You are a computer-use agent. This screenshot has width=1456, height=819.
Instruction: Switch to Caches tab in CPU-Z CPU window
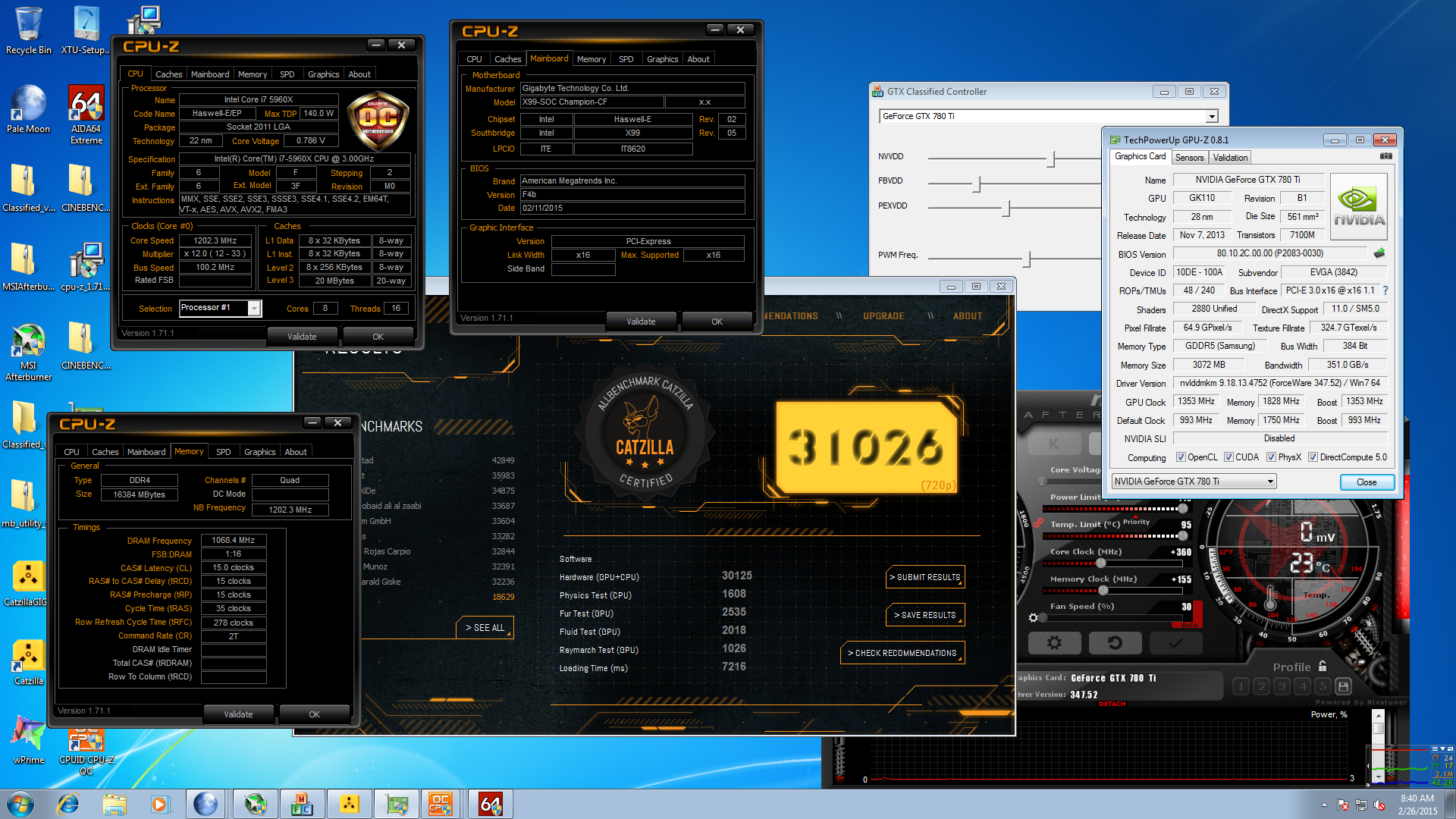coord(168,74)
